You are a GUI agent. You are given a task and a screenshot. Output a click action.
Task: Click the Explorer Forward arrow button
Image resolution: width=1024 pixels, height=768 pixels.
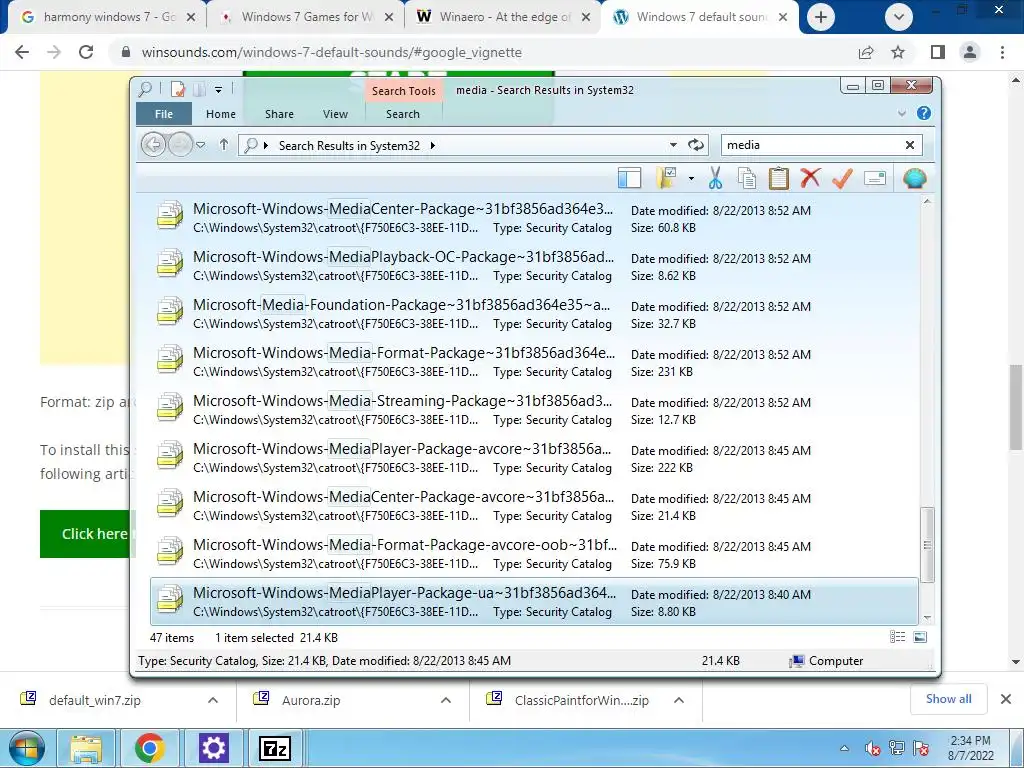pos(180,144)
